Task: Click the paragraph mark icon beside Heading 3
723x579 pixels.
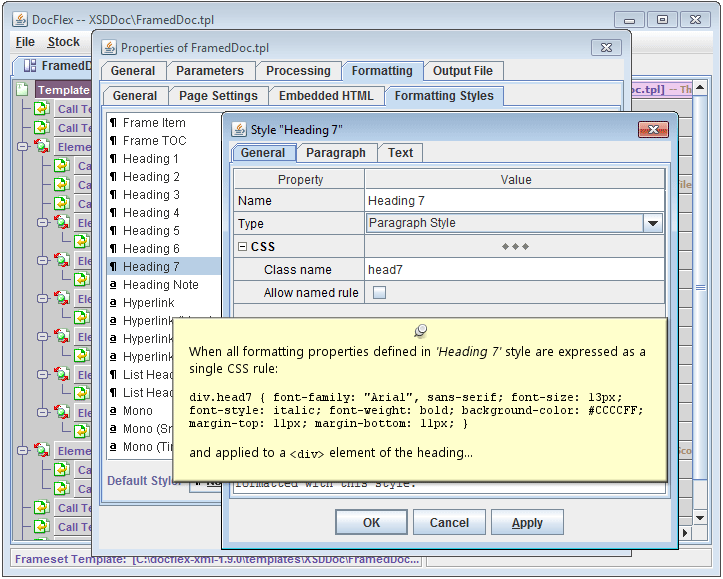Action: coord(113,195)
